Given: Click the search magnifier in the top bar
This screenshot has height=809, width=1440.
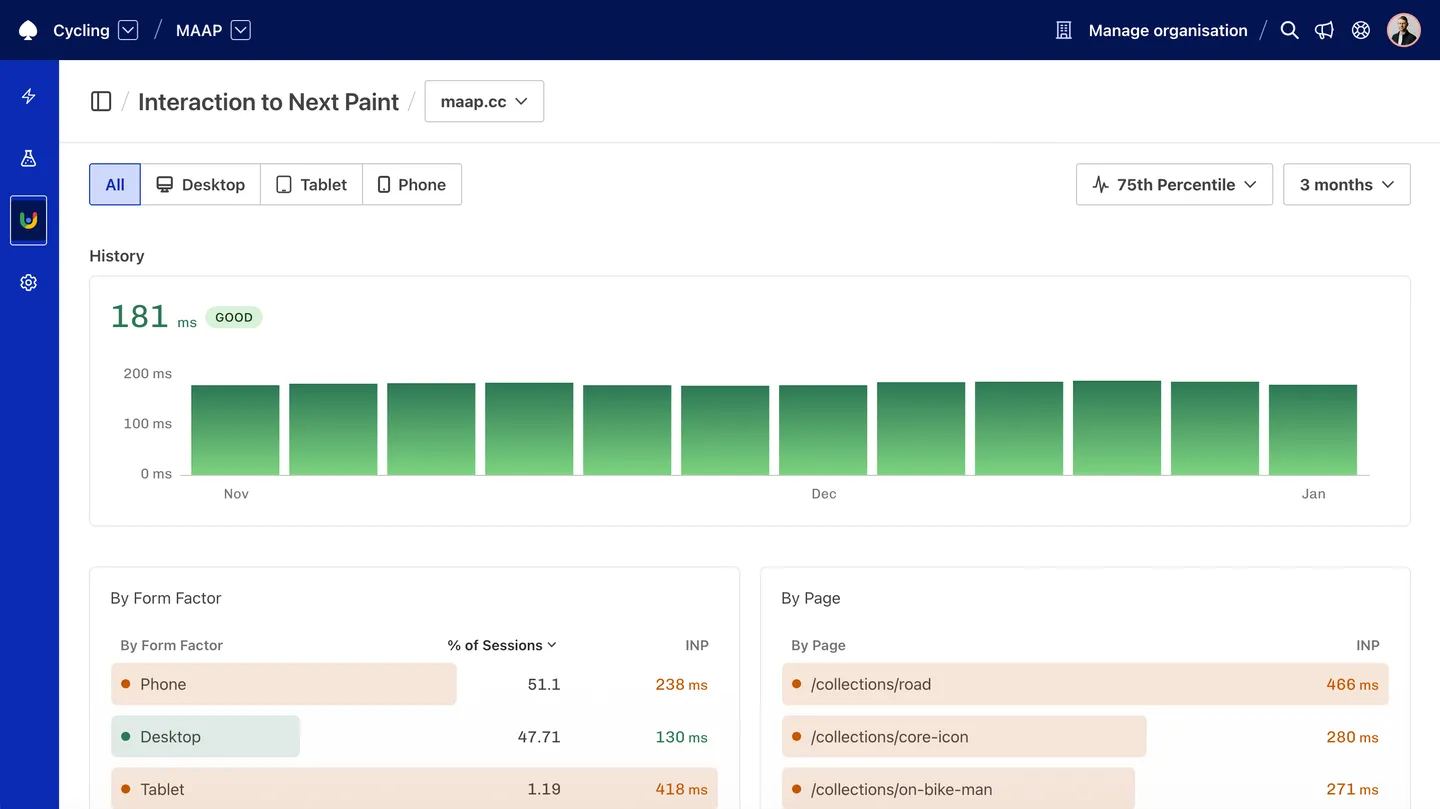Looking at the screenshot, I should 1289,30.
